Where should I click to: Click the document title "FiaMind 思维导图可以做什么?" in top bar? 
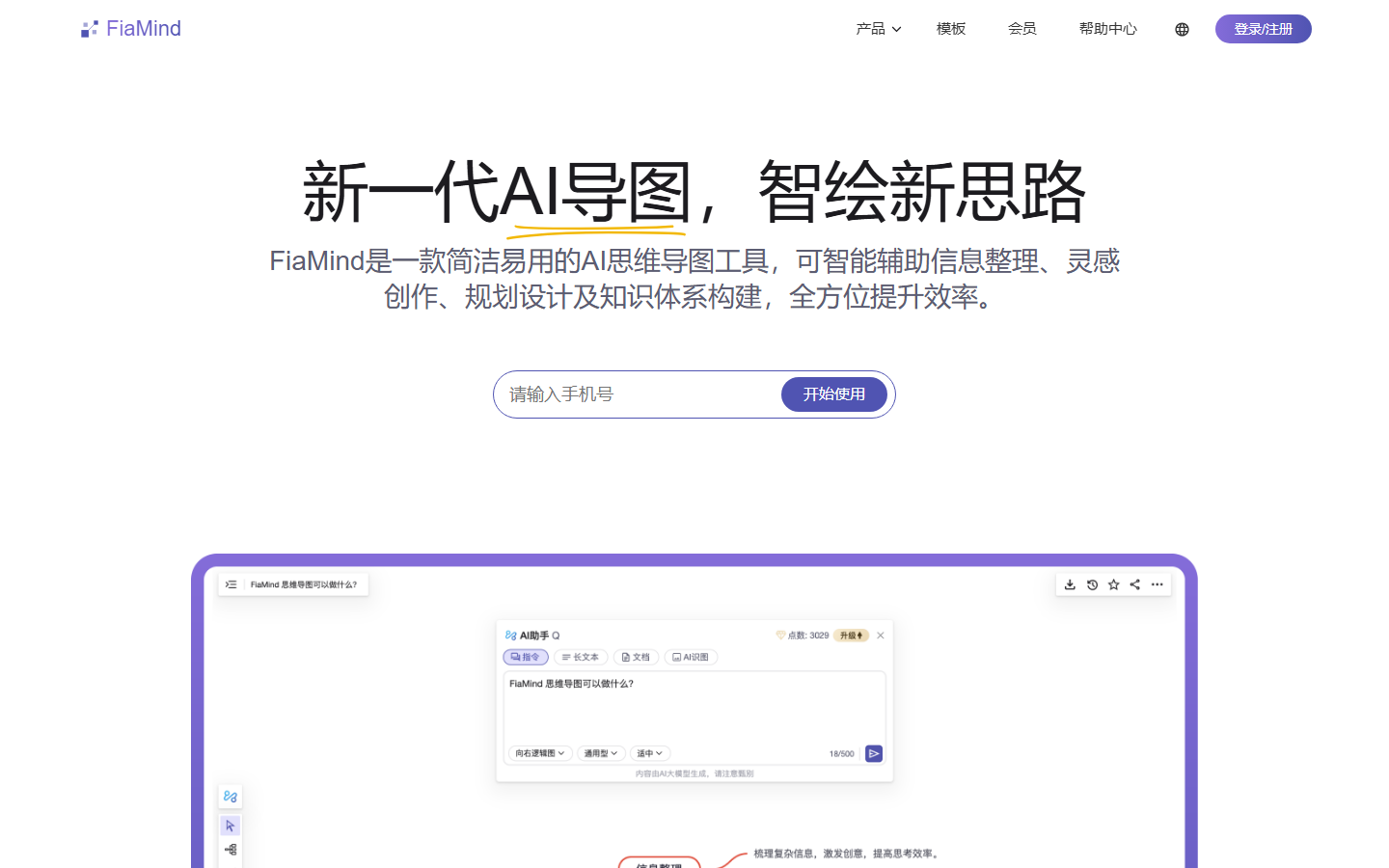[304, 584]
